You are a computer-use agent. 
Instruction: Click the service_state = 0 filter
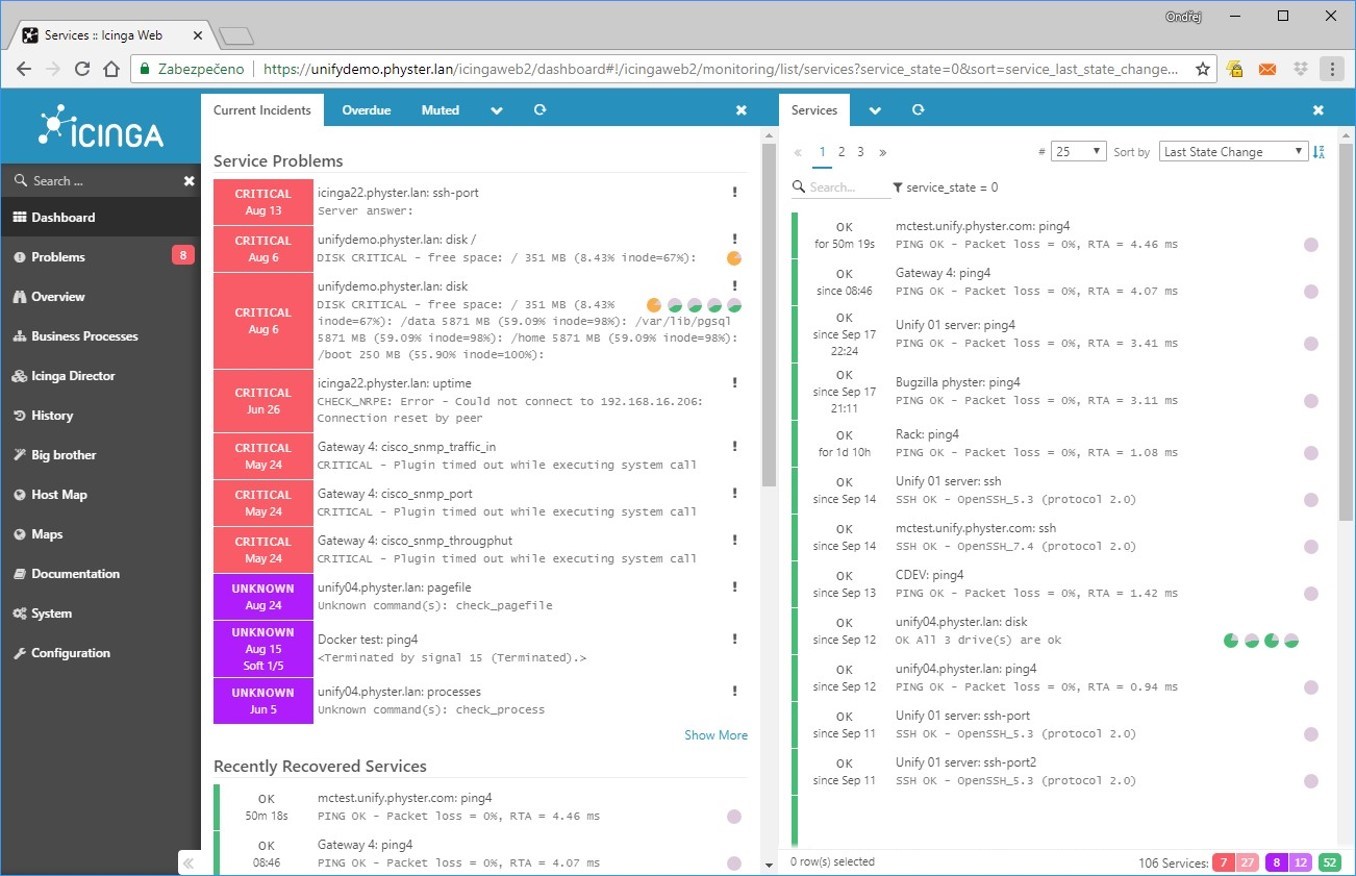point(945,187)
